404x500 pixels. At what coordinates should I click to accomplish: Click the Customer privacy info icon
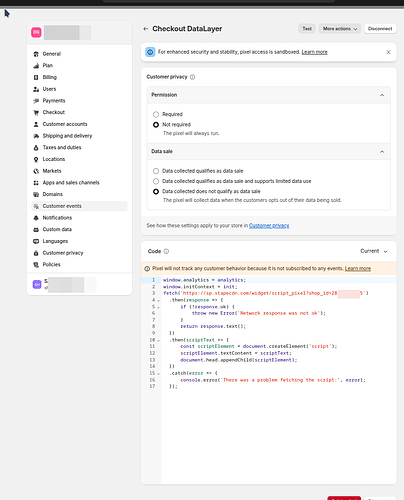(193, 77)
